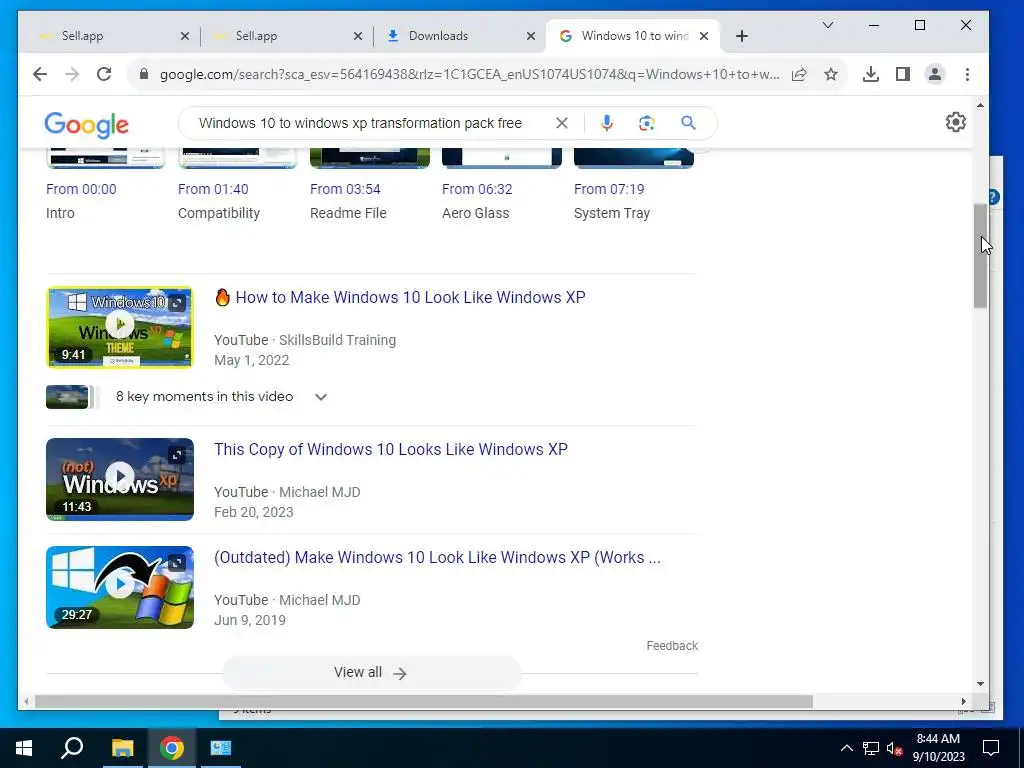The width and height of the screenshot is (1024, 768).
Task: Open File Explorer from taskbar
Action: click(122, 748)
